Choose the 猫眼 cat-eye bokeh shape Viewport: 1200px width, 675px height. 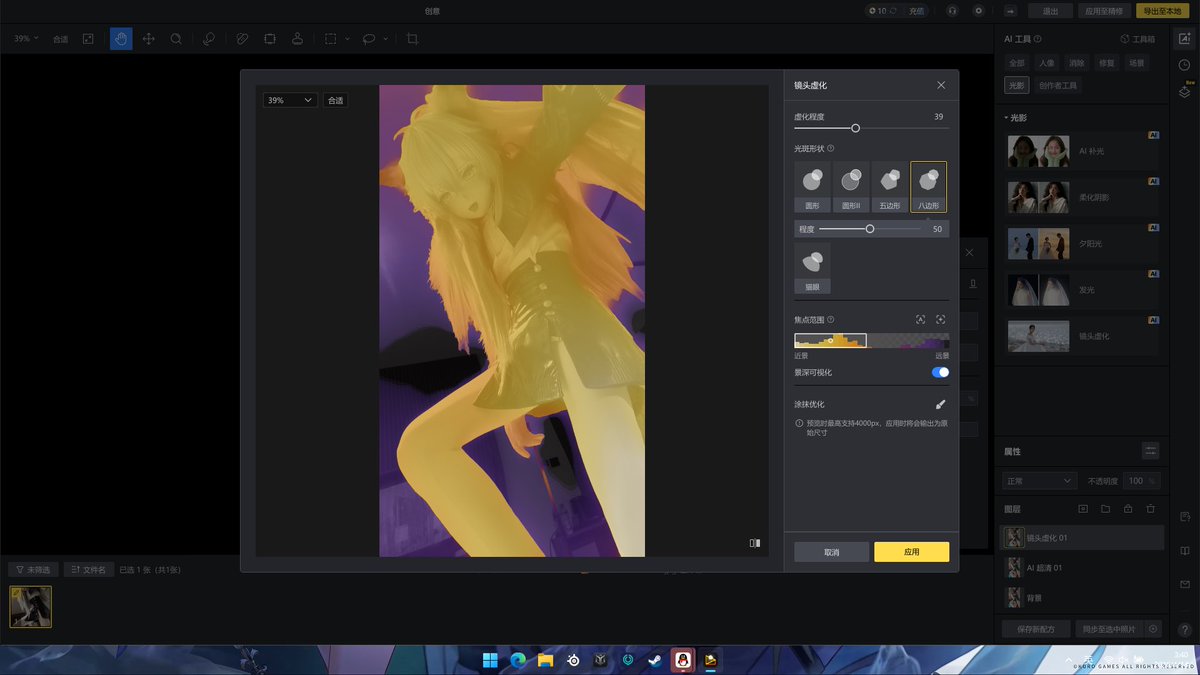pyautogui.click(x=812, y=268)
